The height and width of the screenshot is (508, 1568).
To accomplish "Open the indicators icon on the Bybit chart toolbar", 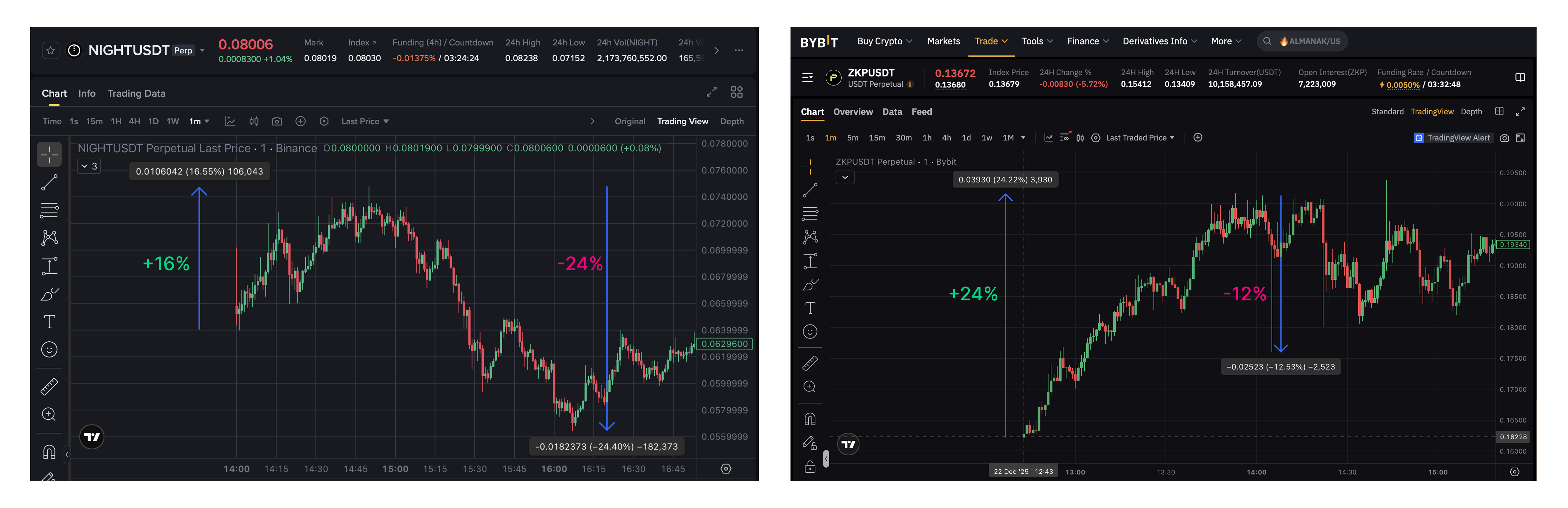I will click(x=1048, y=138).
